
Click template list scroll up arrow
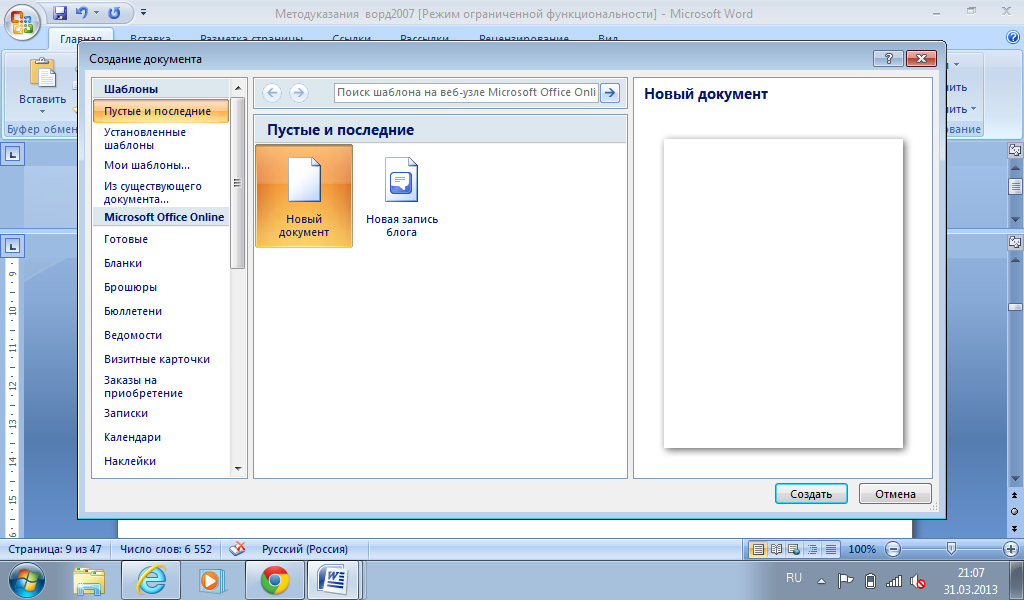[x=238, y=88]
